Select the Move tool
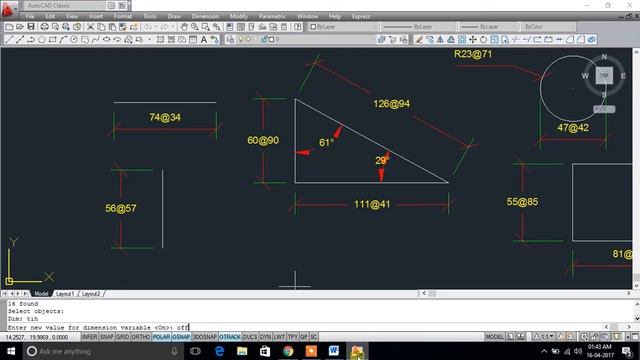This screenshot has width=640, height=360. [x=473, y=40]
